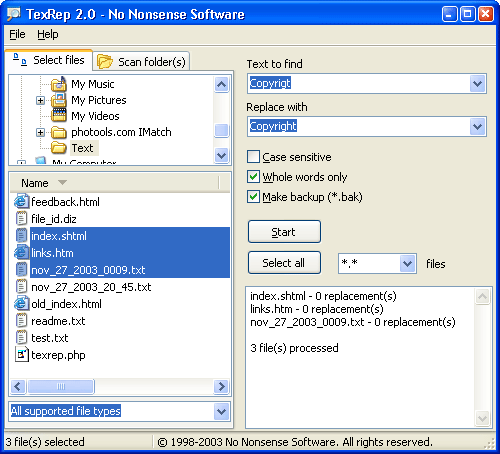Select readme.txt in the file list

tap(58, 321)
